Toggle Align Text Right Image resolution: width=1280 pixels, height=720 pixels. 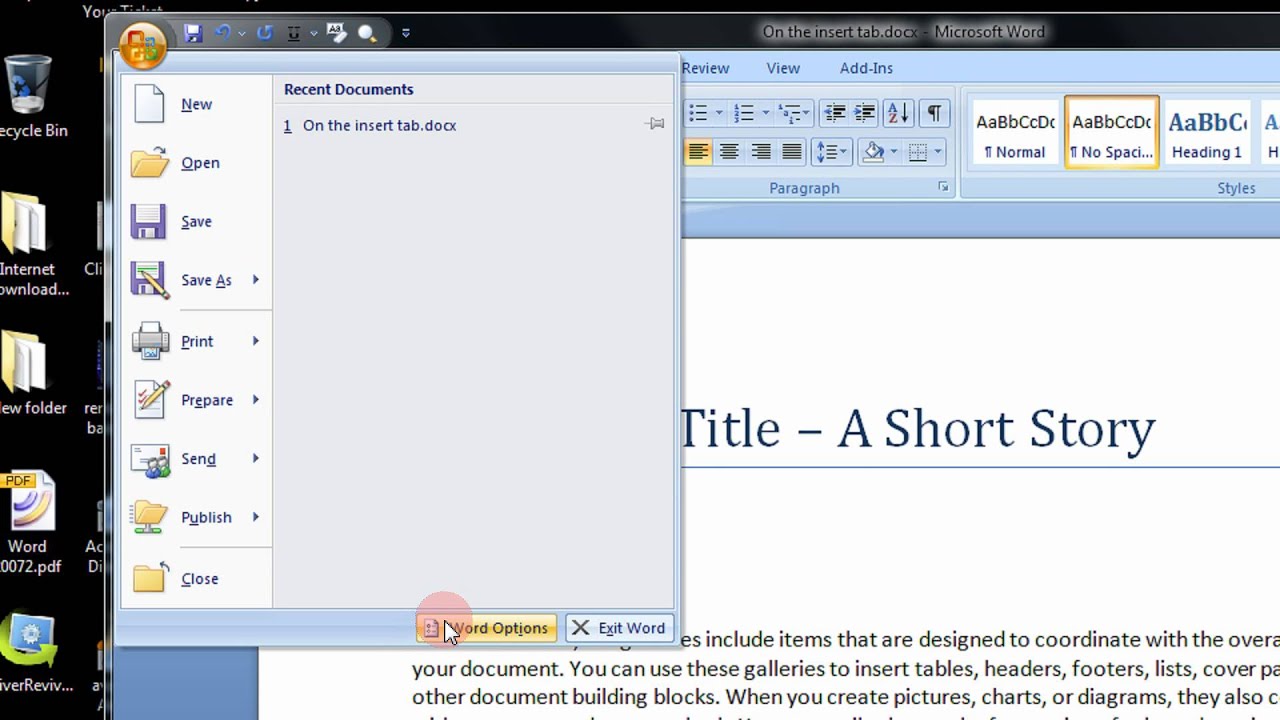point(761,152)
